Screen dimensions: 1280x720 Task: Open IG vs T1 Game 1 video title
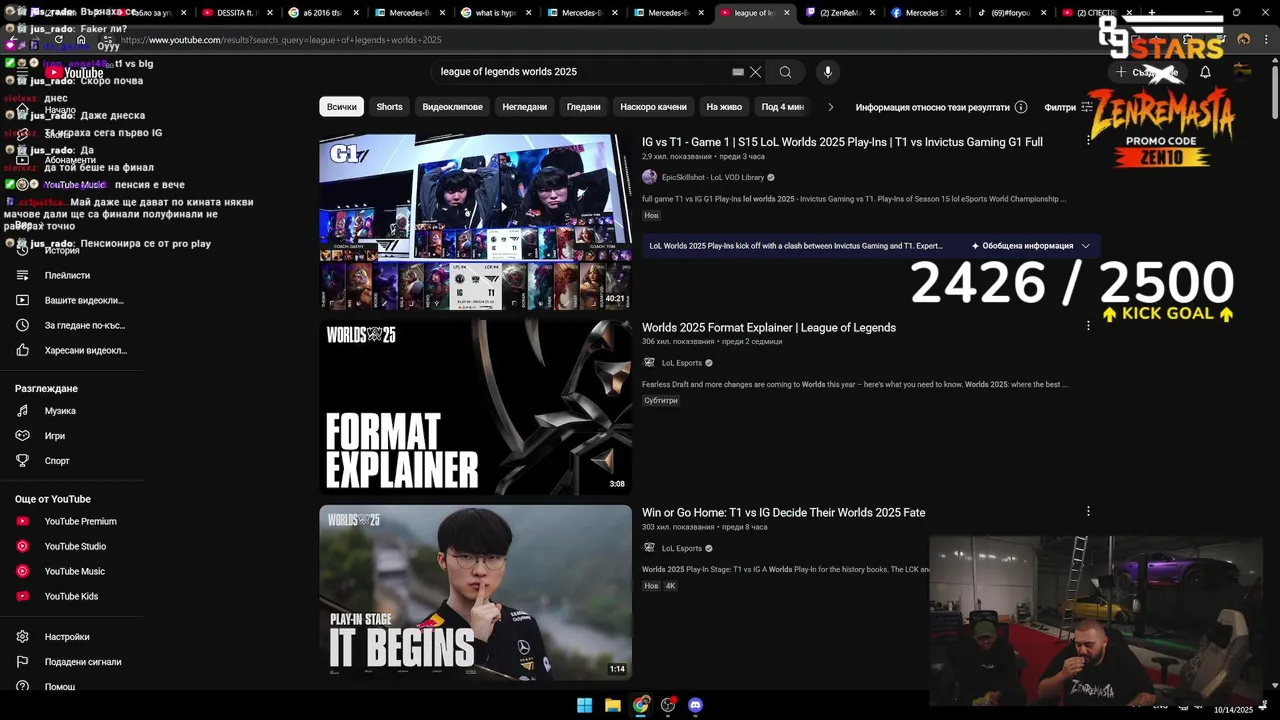pyautogui.click(x=842, y=142)
